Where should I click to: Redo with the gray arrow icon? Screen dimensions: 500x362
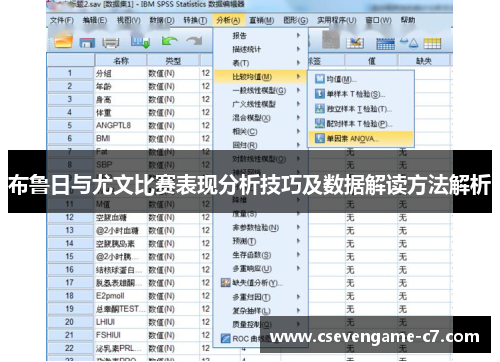(x=194, y=41)
